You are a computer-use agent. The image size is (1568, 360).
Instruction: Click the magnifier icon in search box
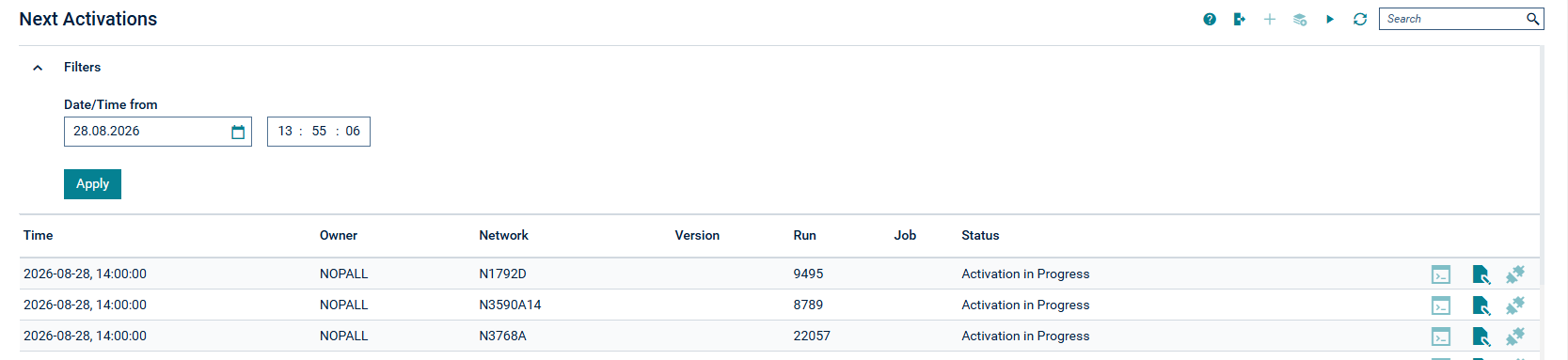(x=1532, y=19)
